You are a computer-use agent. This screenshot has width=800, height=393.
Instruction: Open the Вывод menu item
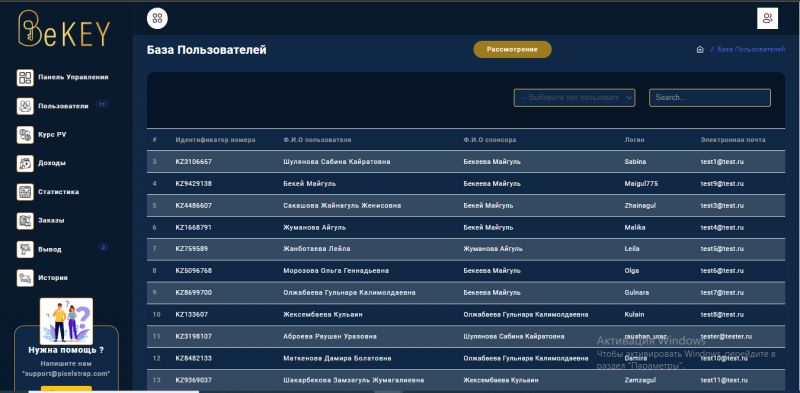tap(49, 250)
